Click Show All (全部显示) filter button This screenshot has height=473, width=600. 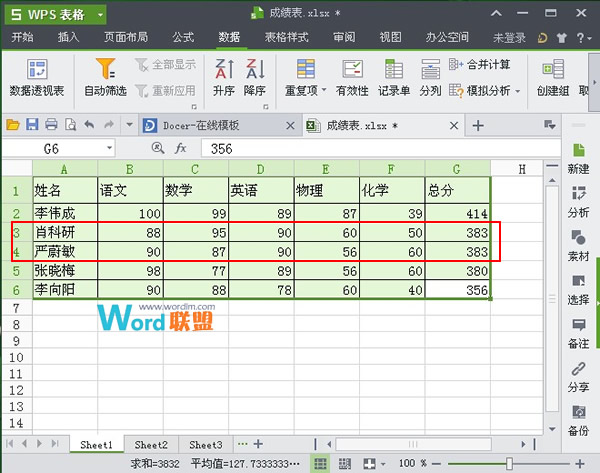pos(166,65)
